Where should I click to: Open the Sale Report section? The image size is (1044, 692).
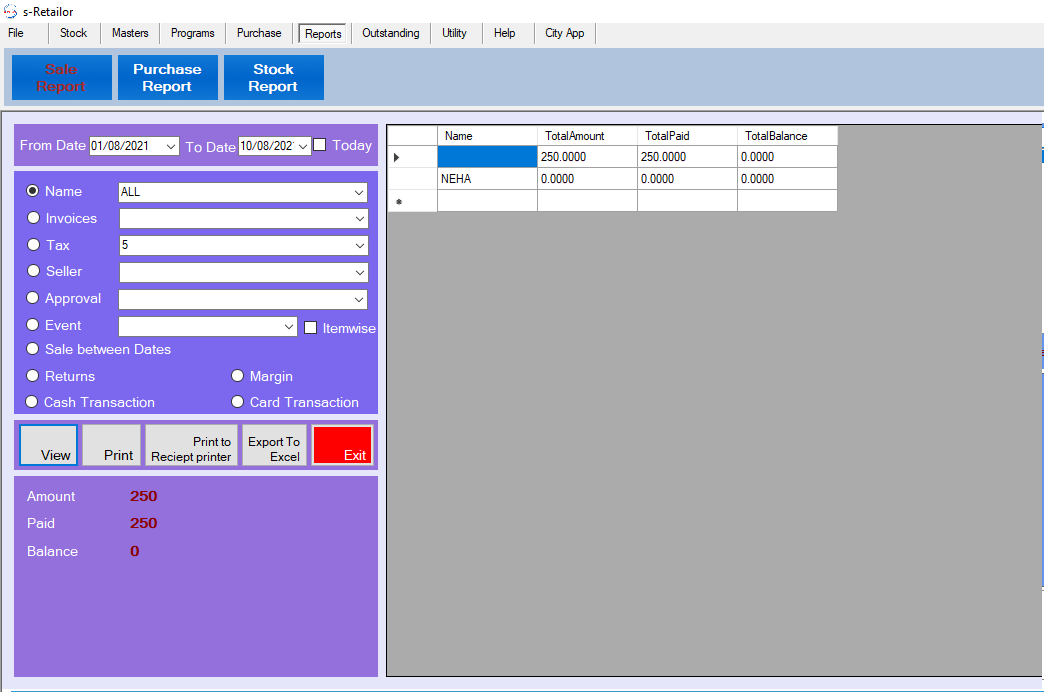click(x=61, y=78)
